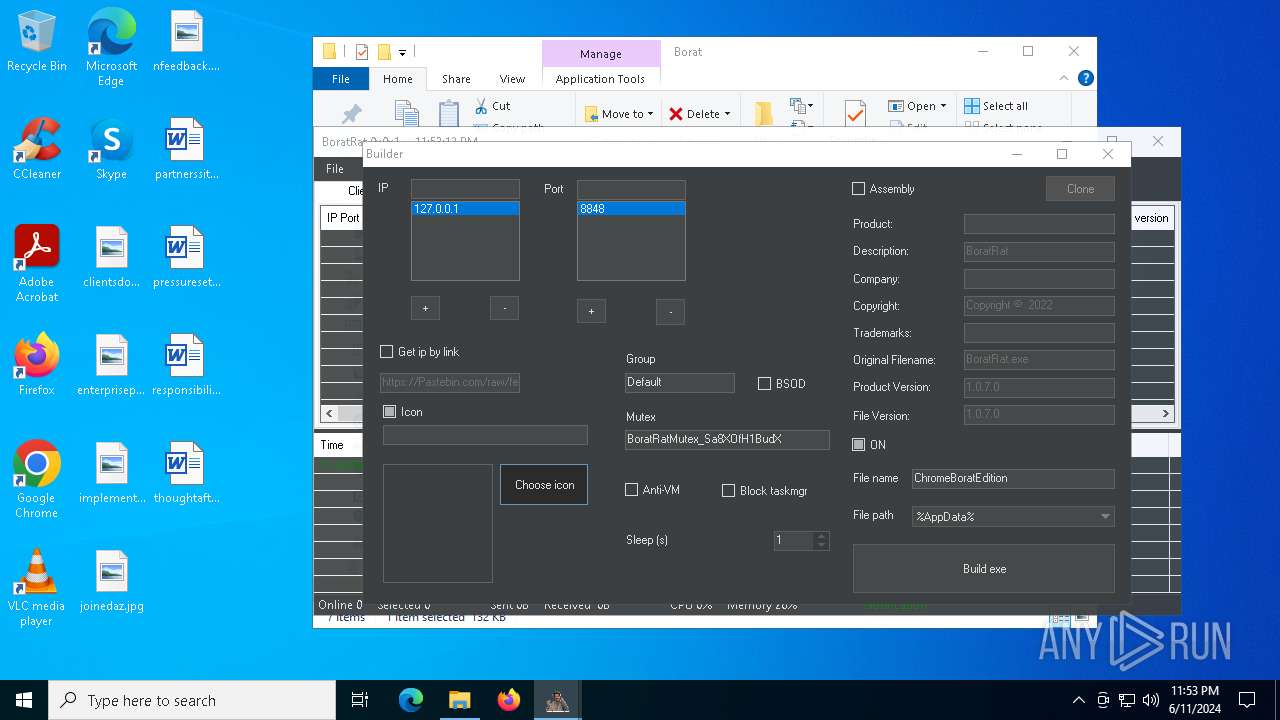Open the File tab in Explorer

[340, 79]
